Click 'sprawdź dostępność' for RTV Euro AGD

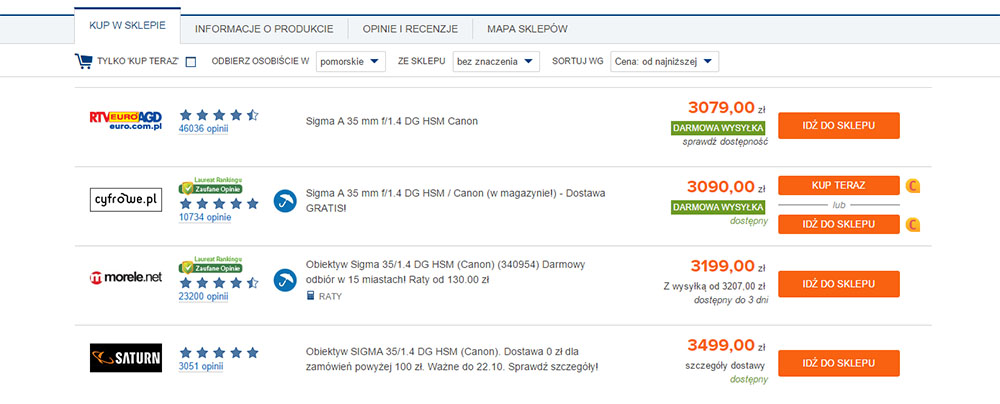point(724,142)
